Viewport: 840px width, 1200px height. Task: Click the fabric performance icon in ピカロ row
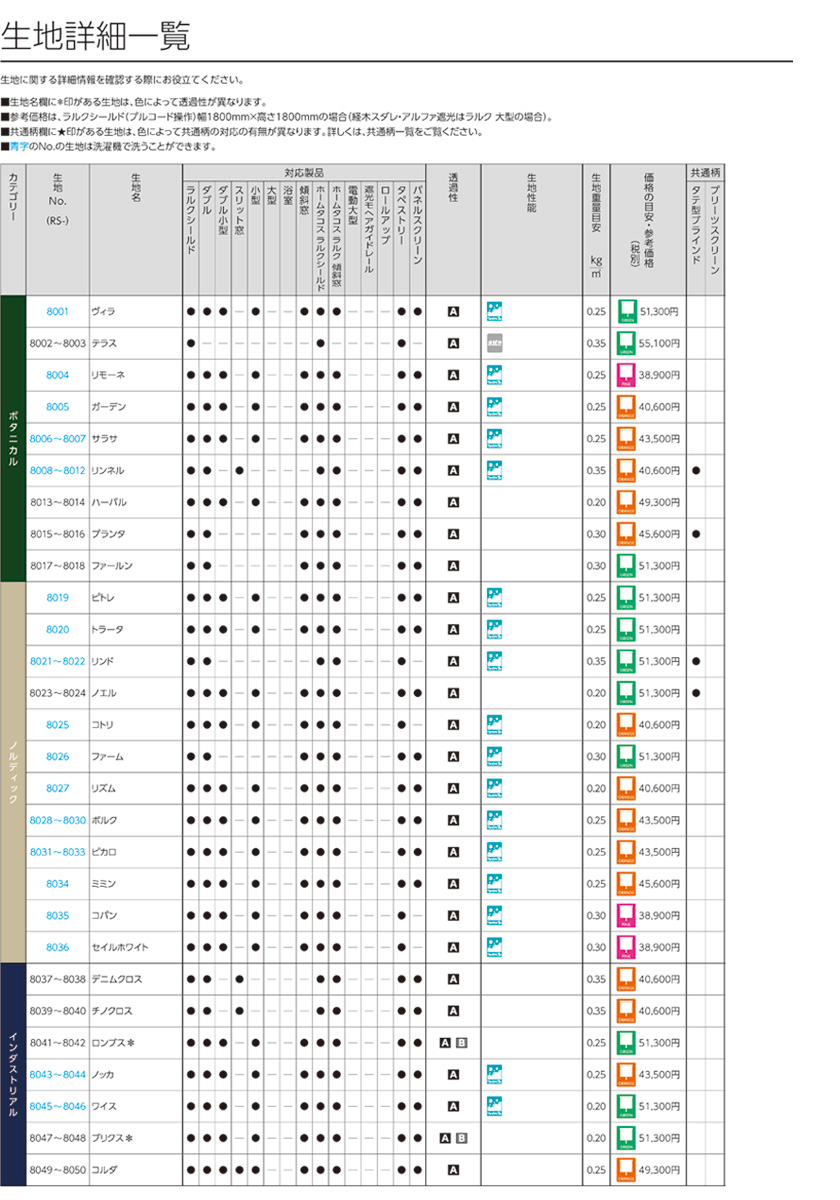click(x=494, y=851)
